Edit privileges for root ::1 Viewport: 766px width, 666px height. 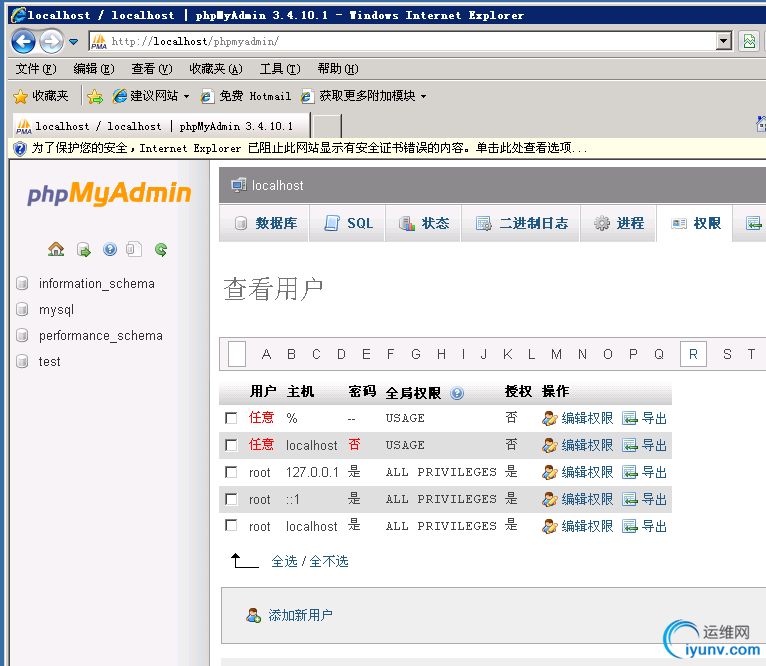coord(577,499)
